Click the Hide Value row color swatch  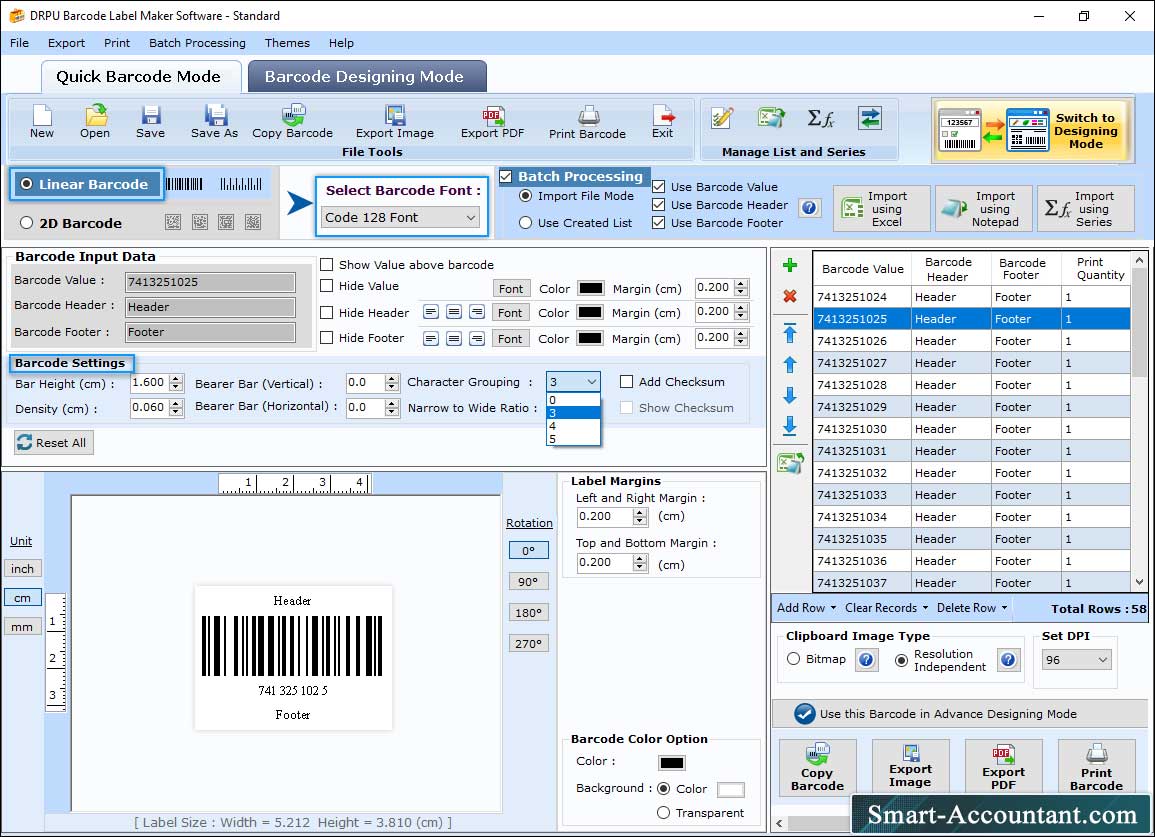[591, 287]
